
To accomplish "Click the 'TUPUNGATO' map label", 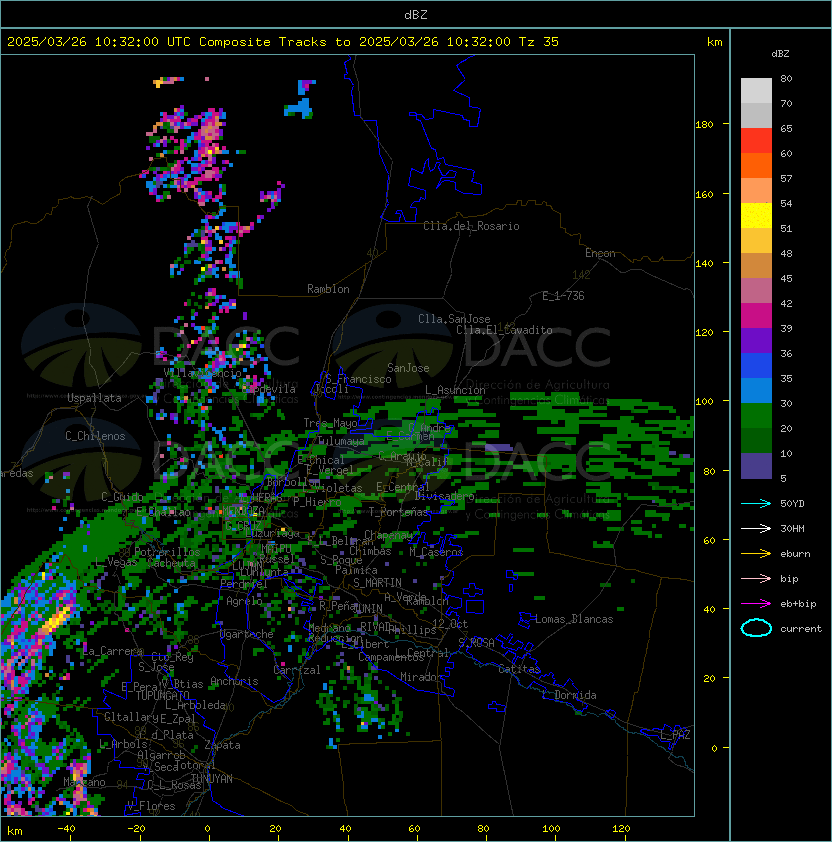I will click(x=162, y=695).
